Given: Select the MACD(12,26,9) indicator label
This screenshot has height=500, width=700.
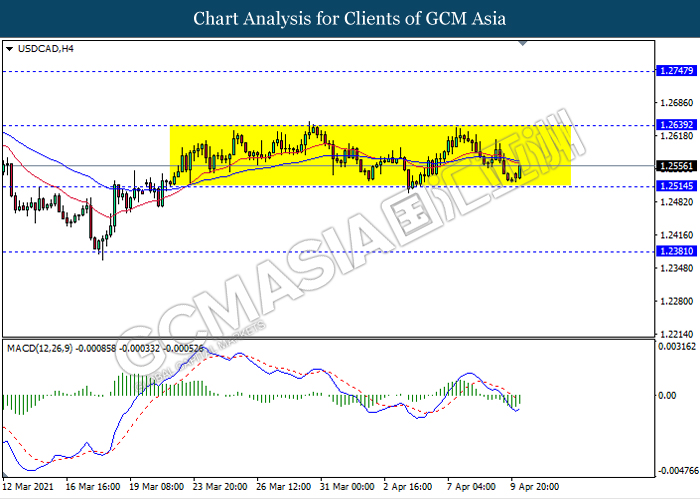Looking at the screenshot, I should tap(40, 348).
